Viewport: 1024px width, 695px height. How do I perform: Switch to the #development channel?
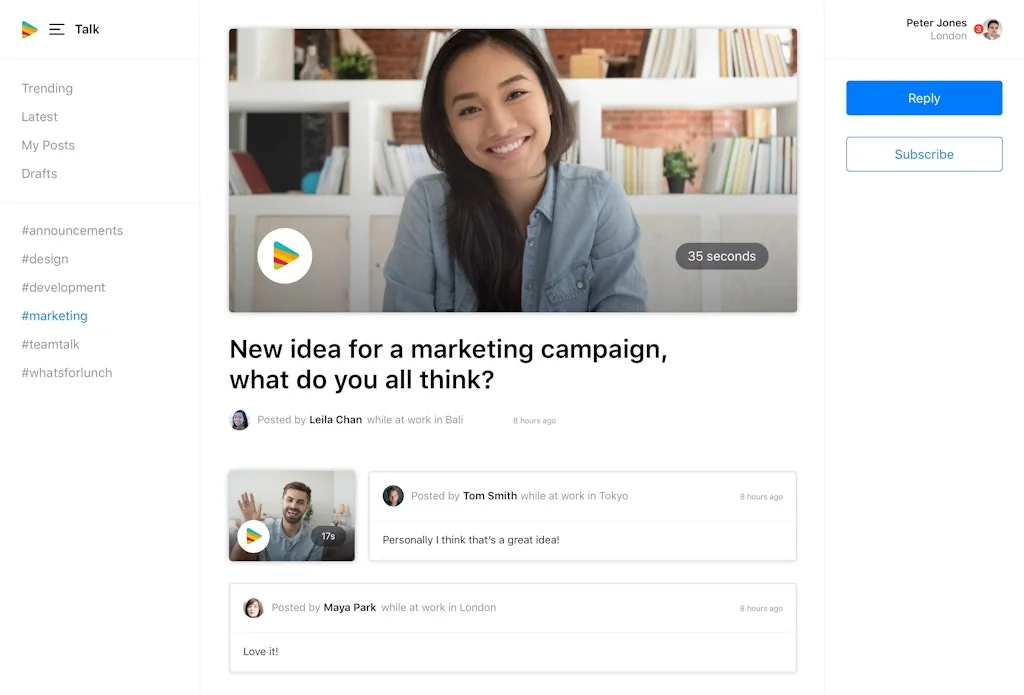tap(63, 287)
